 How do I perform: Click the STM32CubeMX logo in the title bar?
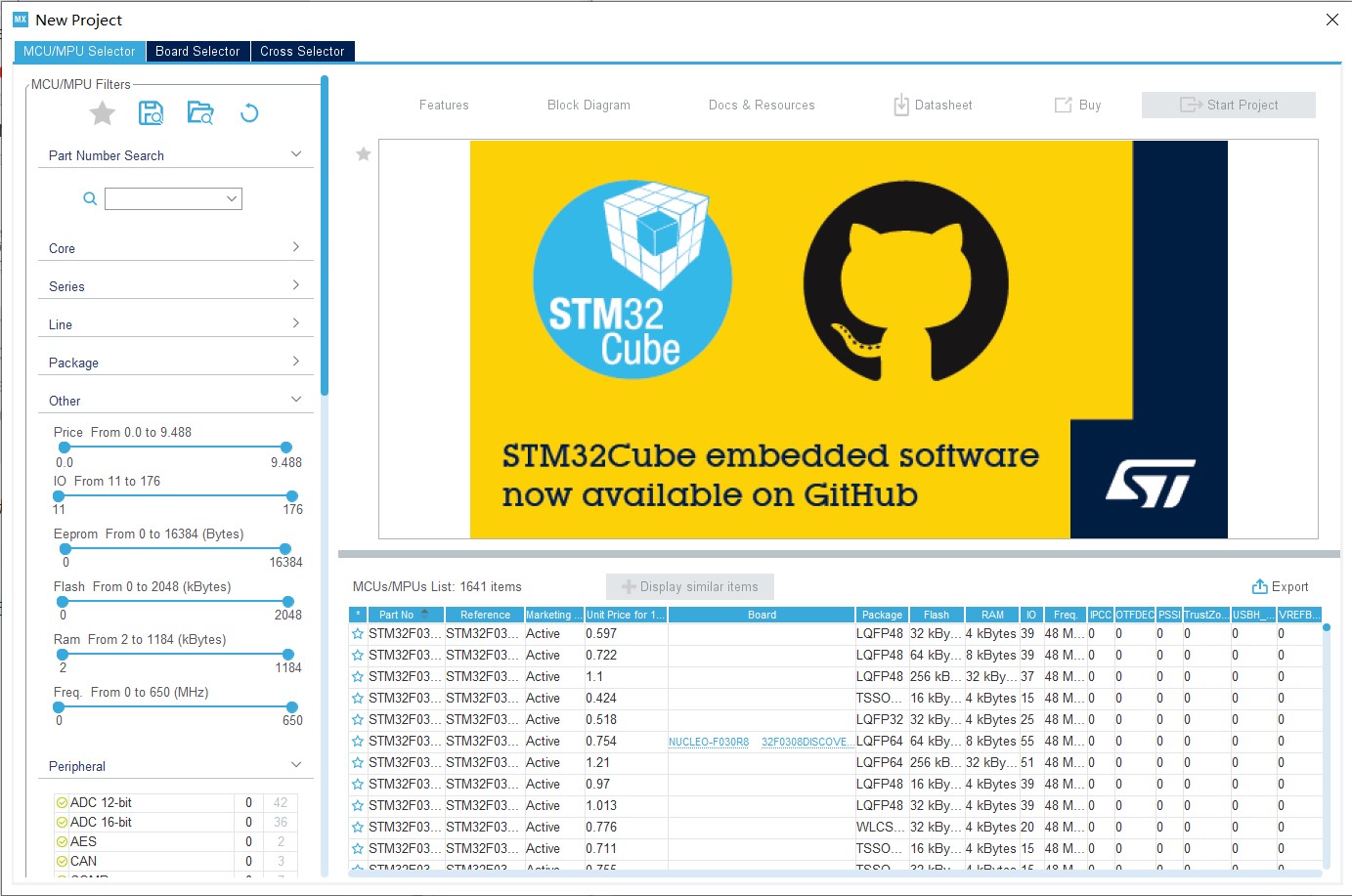(x=21, y=20)
